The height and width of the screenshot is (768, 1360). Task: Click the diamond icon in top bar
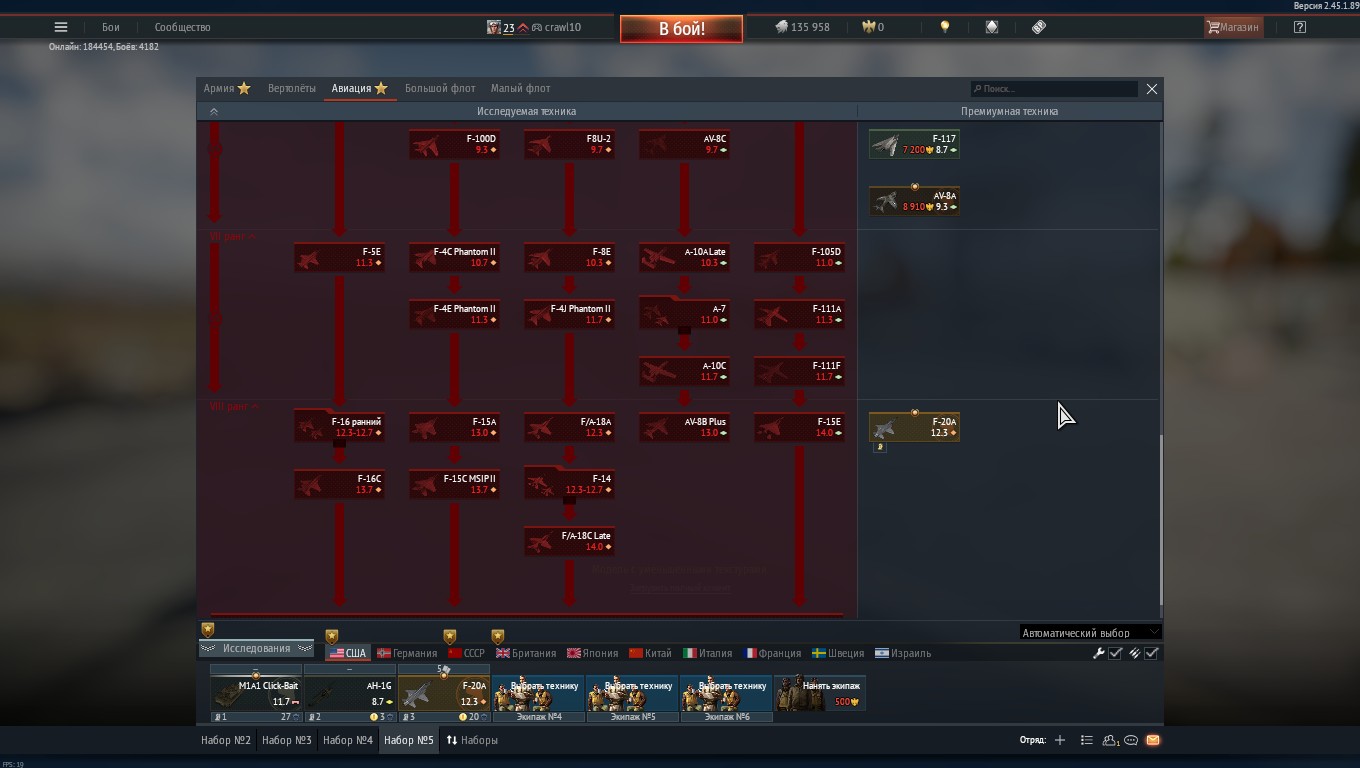[x=992, y=27]
